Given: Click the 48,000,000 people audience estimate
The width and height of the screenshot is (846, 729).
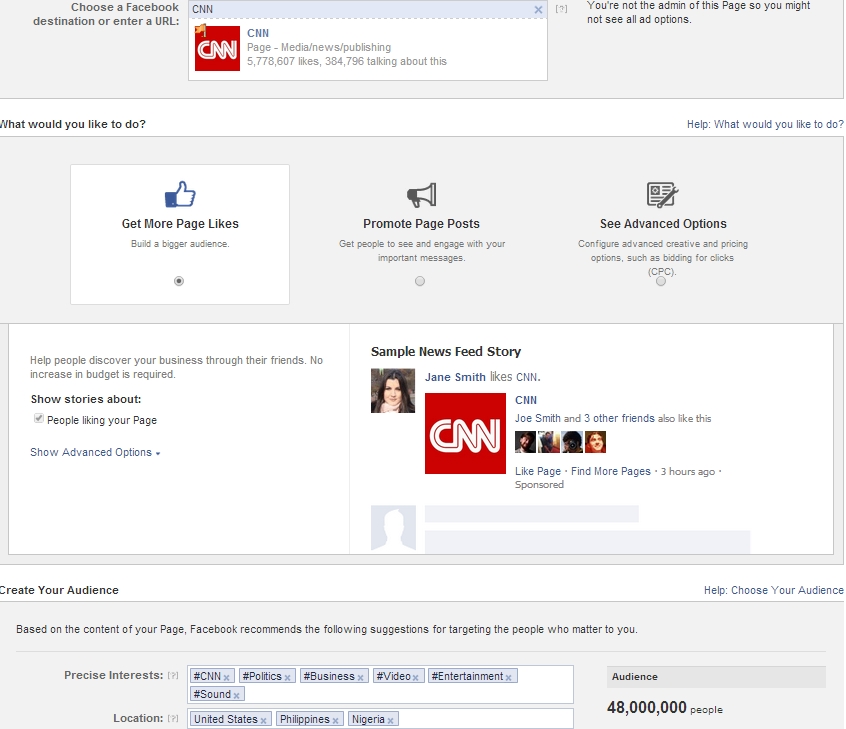Looking at the screenshot, I should [665, 707].
